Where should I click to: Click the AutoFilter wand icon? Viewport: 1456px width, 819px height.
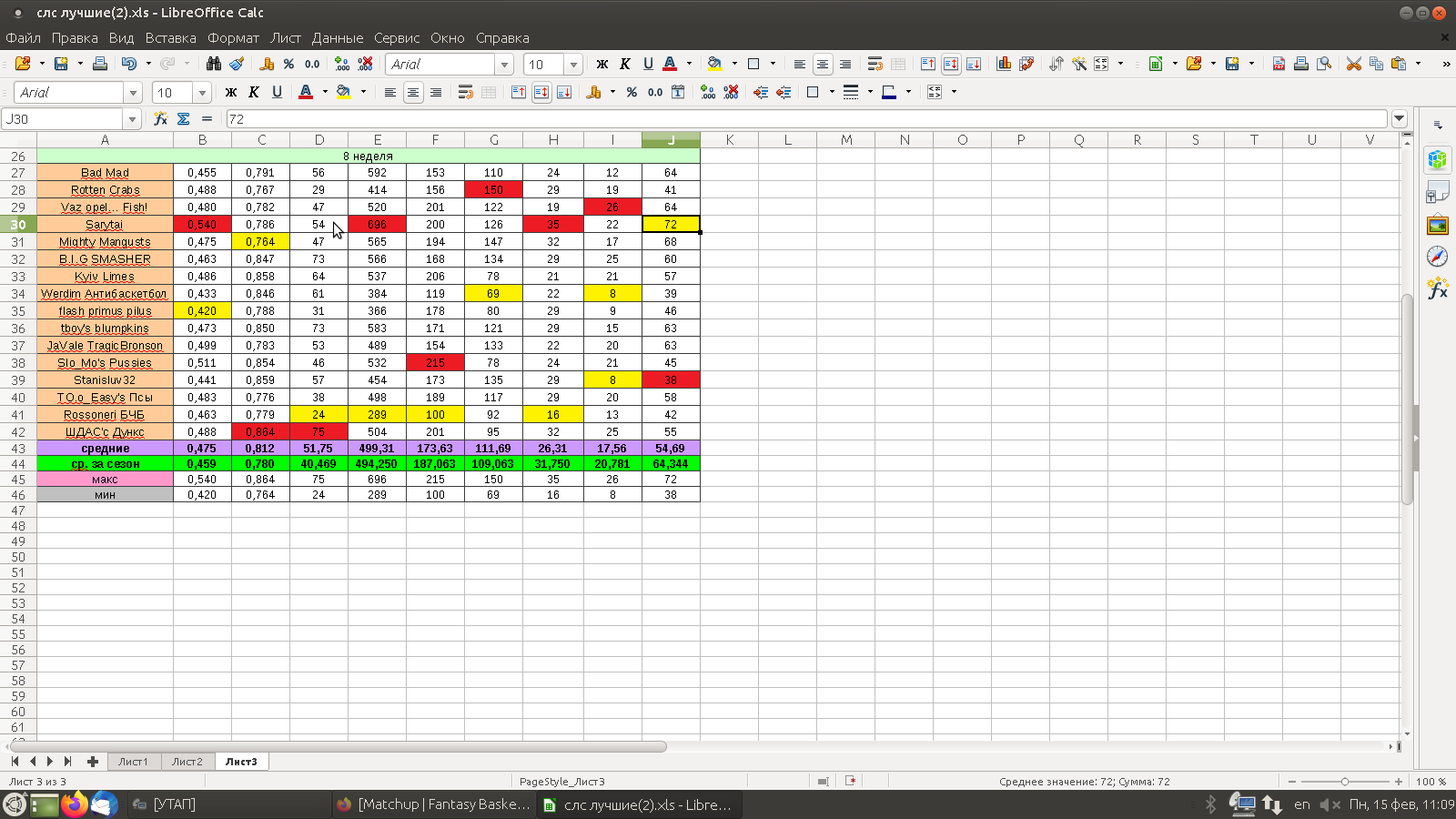(1078, 64)
